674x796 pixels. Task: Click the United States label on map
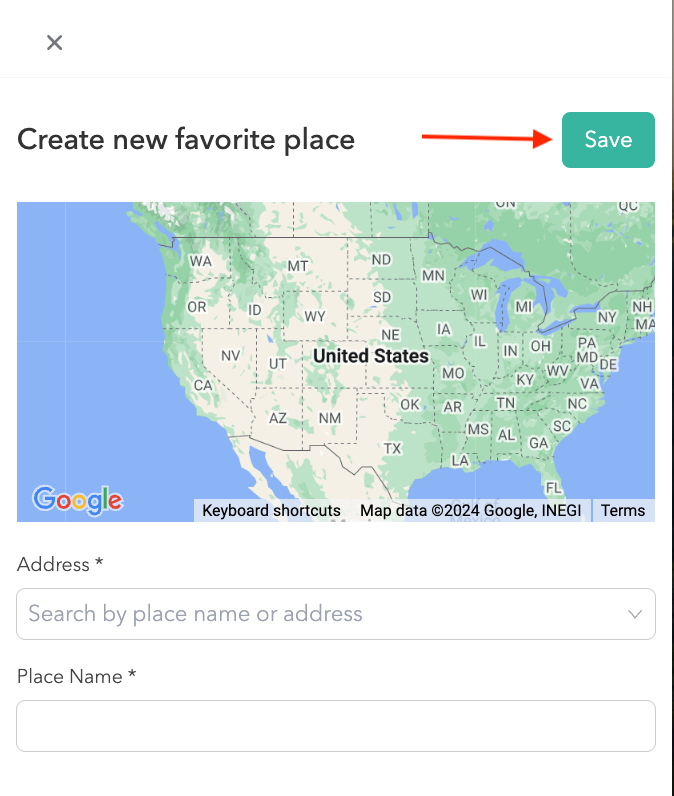(370, 356)
